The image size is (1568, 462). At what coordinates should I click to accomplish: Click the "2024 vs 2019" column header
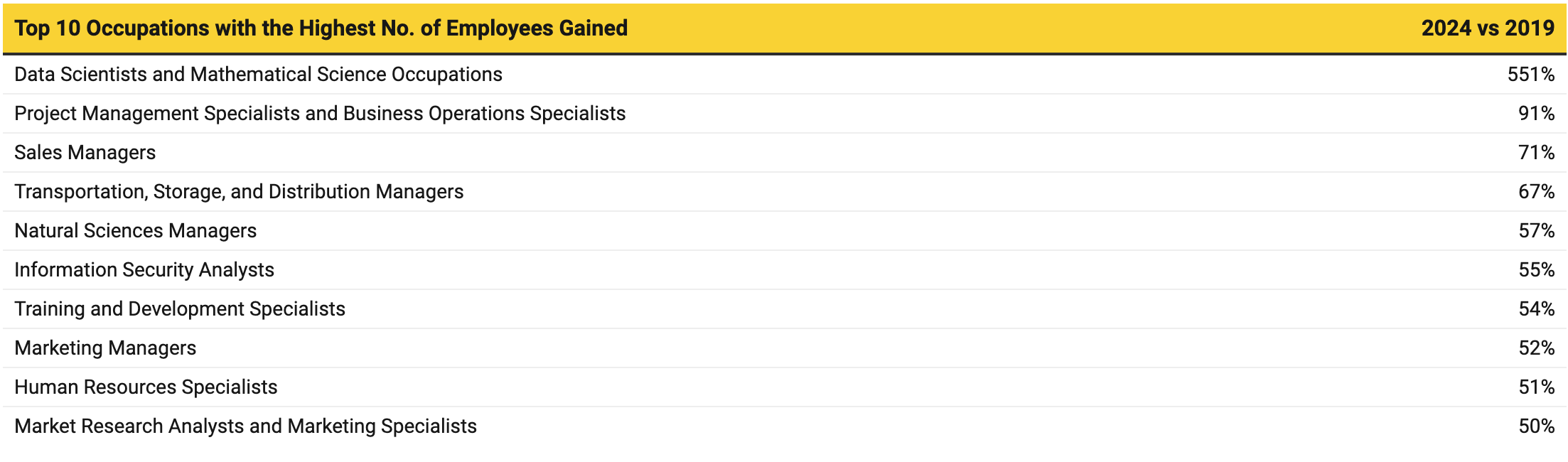pyautogui.click(x=1488, y=28)
